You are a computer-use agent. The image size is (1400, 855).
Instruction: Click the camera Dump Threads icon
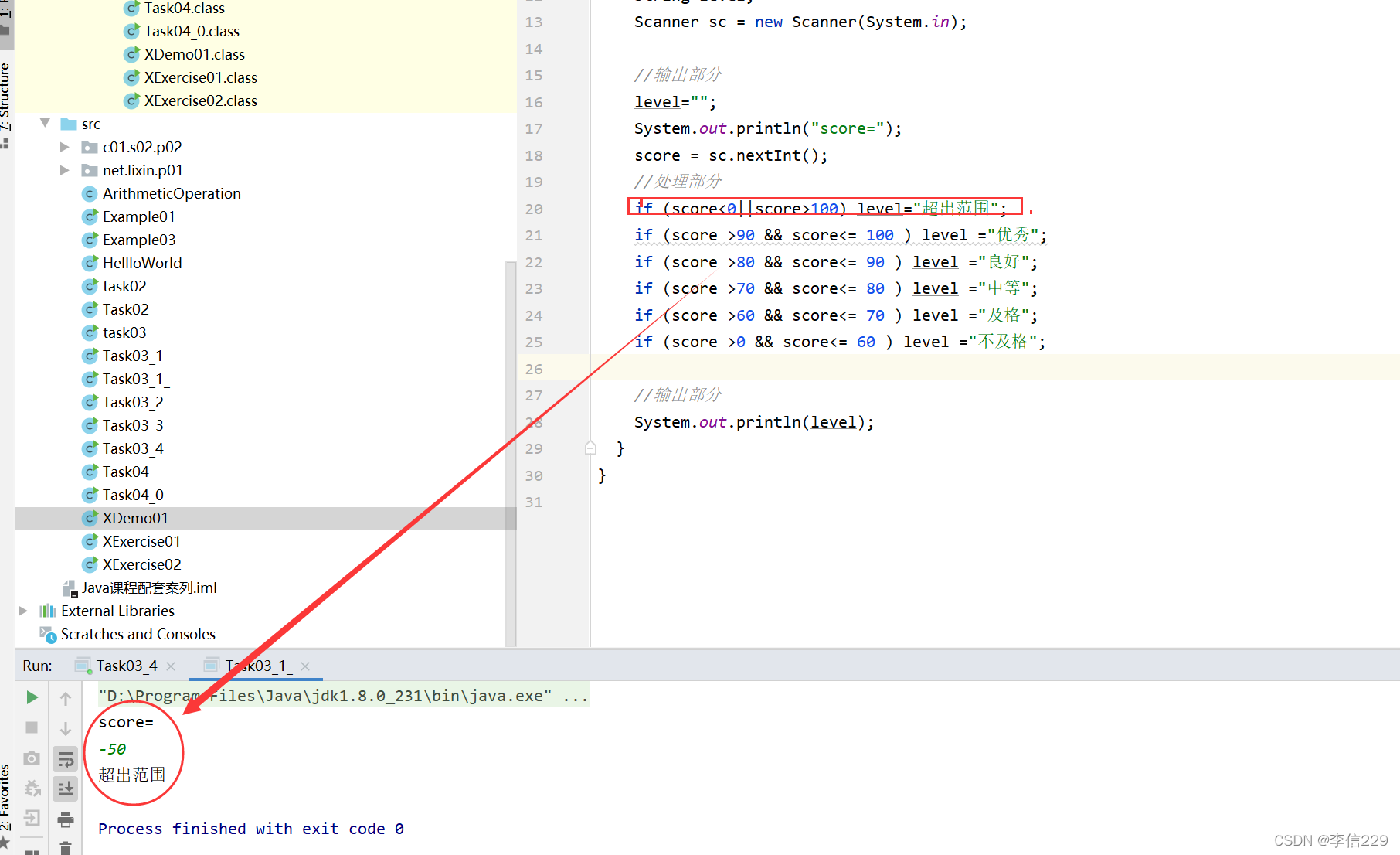click(32, 758)
